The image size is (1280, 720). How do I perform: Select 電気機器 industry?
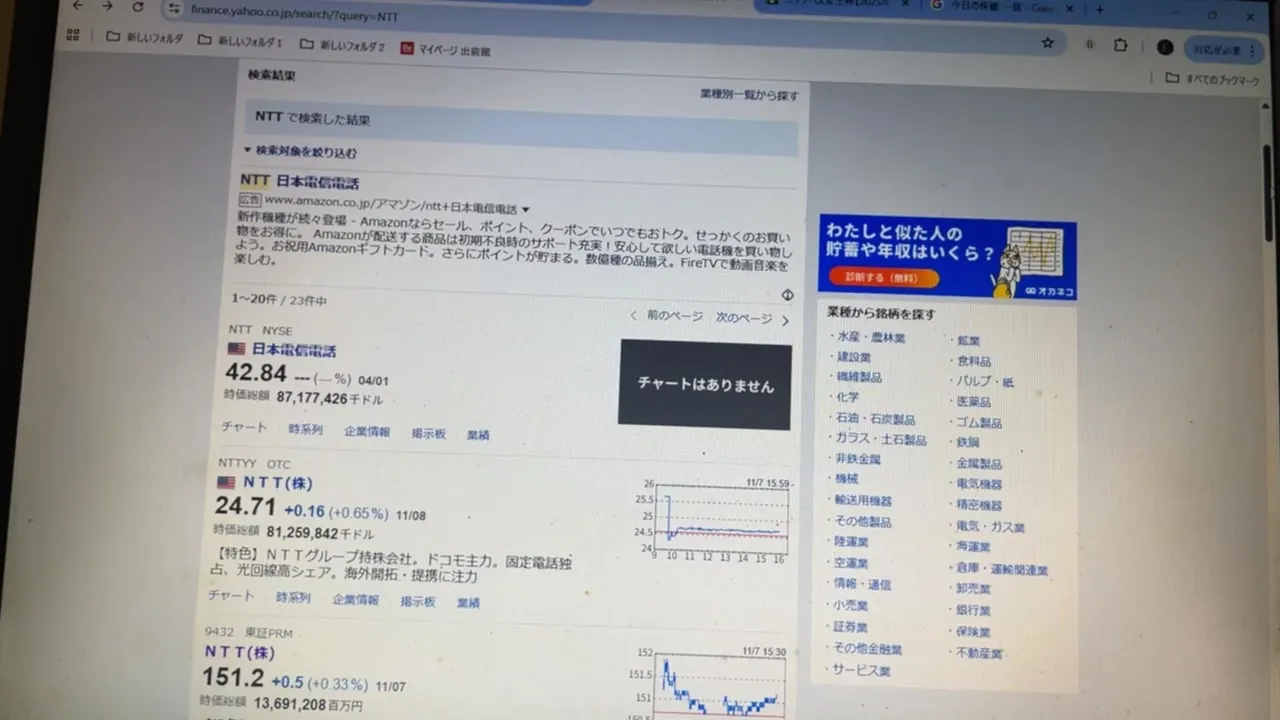pyautogui.click(x=979, y=484)
